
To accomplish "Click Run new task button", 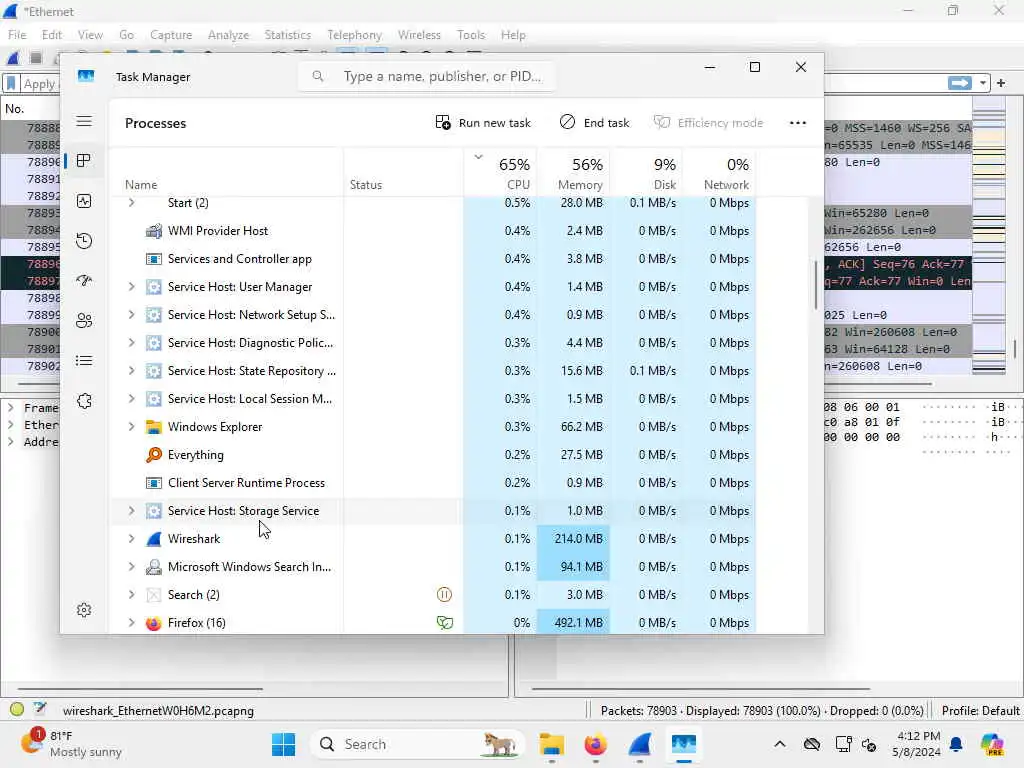I will (483, 123).
